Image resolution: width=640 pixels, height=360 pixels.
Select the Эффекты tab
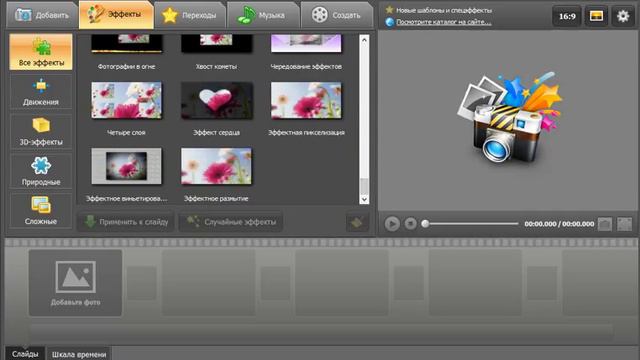click(x=116, y=15)
